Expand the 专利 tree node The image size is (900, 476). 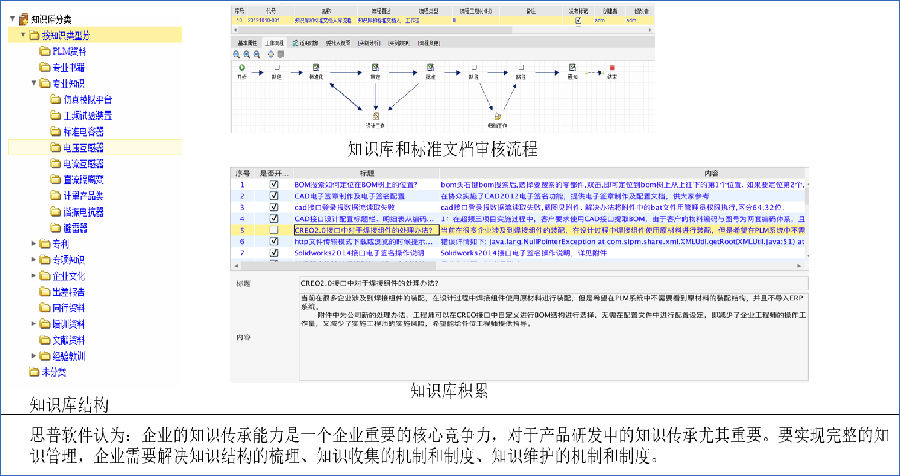coord(34,243)
